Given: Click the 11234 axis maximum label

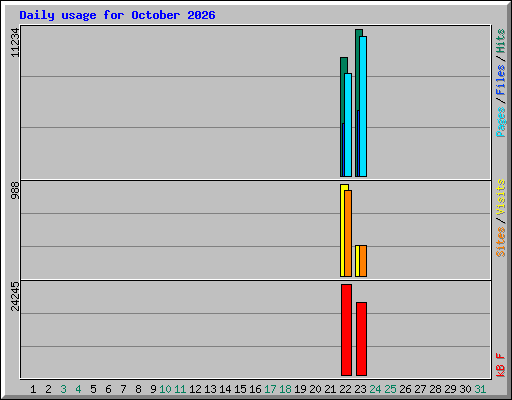Looking at the screenshot, I should pyautogui.click(x=15, y=42).
